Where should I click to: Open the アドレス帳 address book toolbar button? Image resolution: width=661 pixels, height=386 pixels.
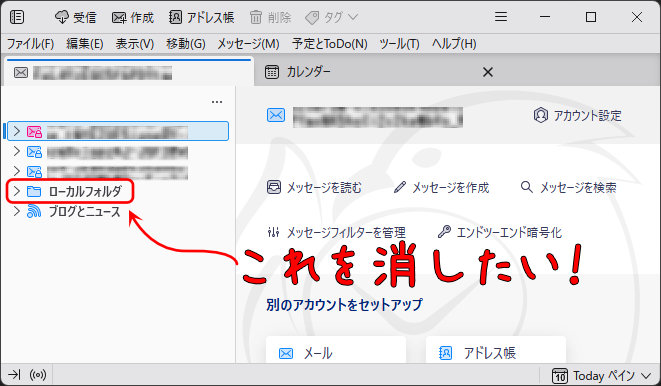(x=202, y=17)
